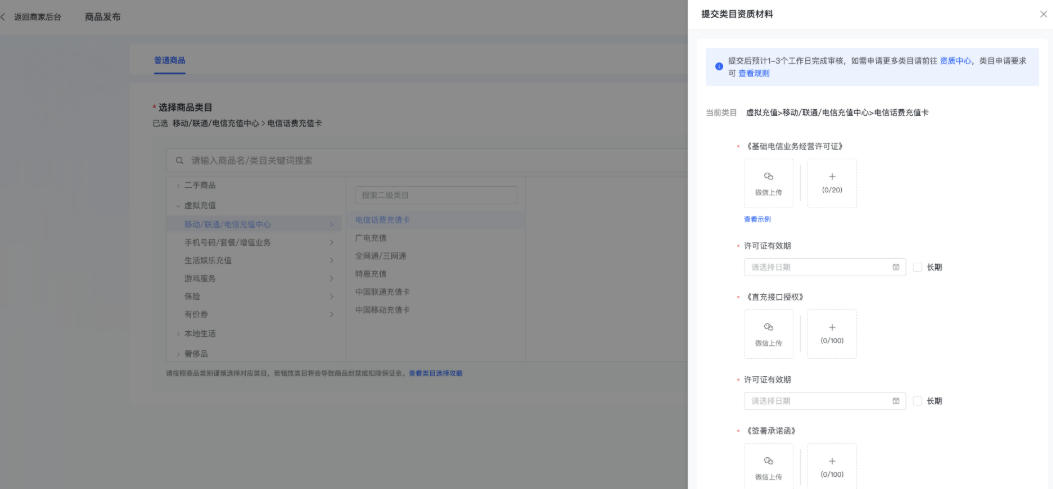Screen dimensions: 1053x489
Task: Click WeChat upload for 基础电信业务经营许可证
Action: click(768, 183)
